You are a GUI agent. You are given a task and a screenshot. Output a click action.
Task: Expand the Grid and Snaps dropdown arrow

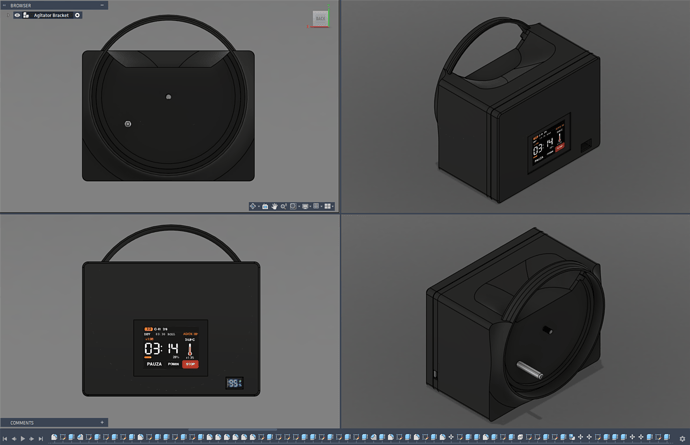(321, 206)
